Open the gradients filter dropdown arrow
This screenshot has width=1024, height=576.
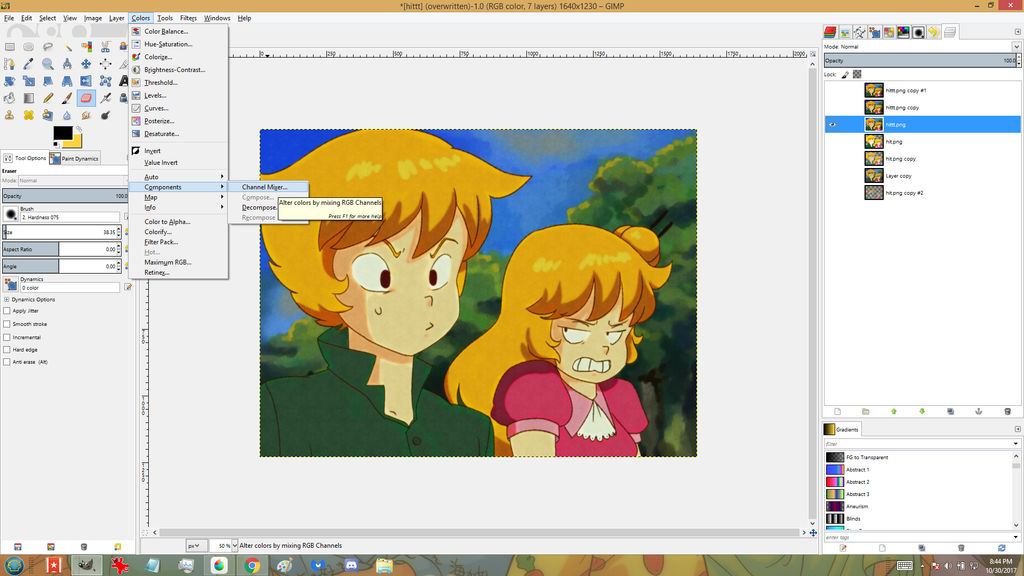(x=1017, y=443)
